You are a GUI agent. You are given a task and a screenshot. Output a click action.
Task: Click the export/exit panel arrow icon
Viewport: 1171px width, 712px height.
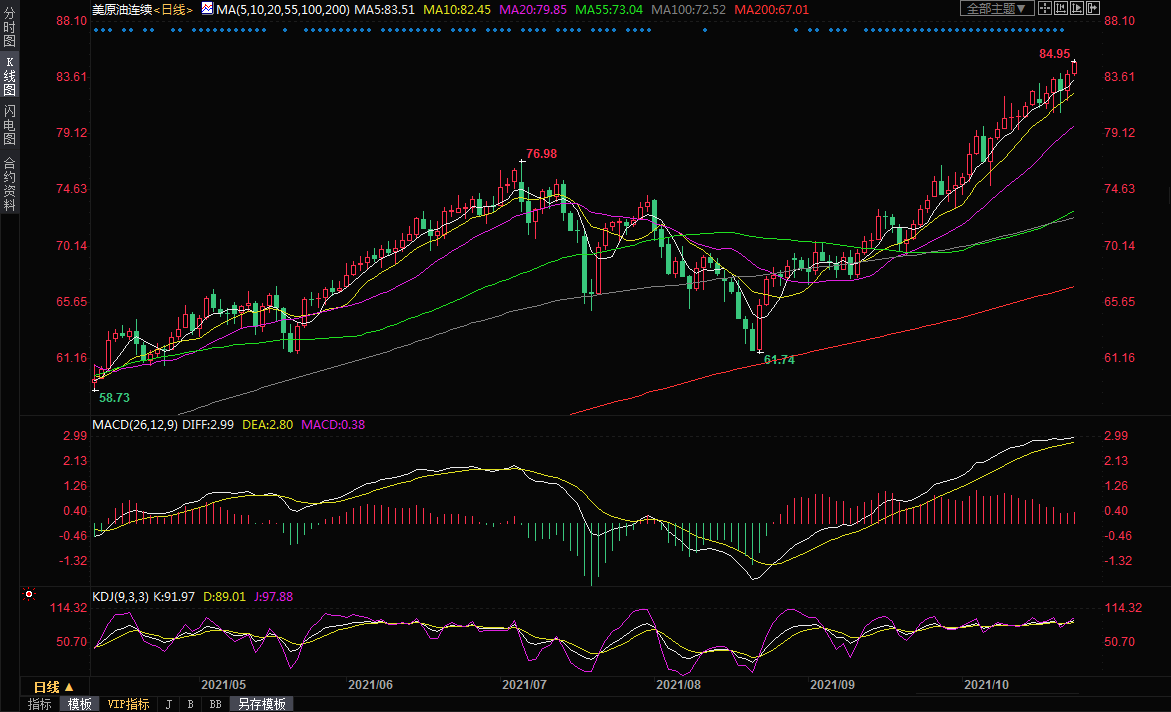(1093, 8)
